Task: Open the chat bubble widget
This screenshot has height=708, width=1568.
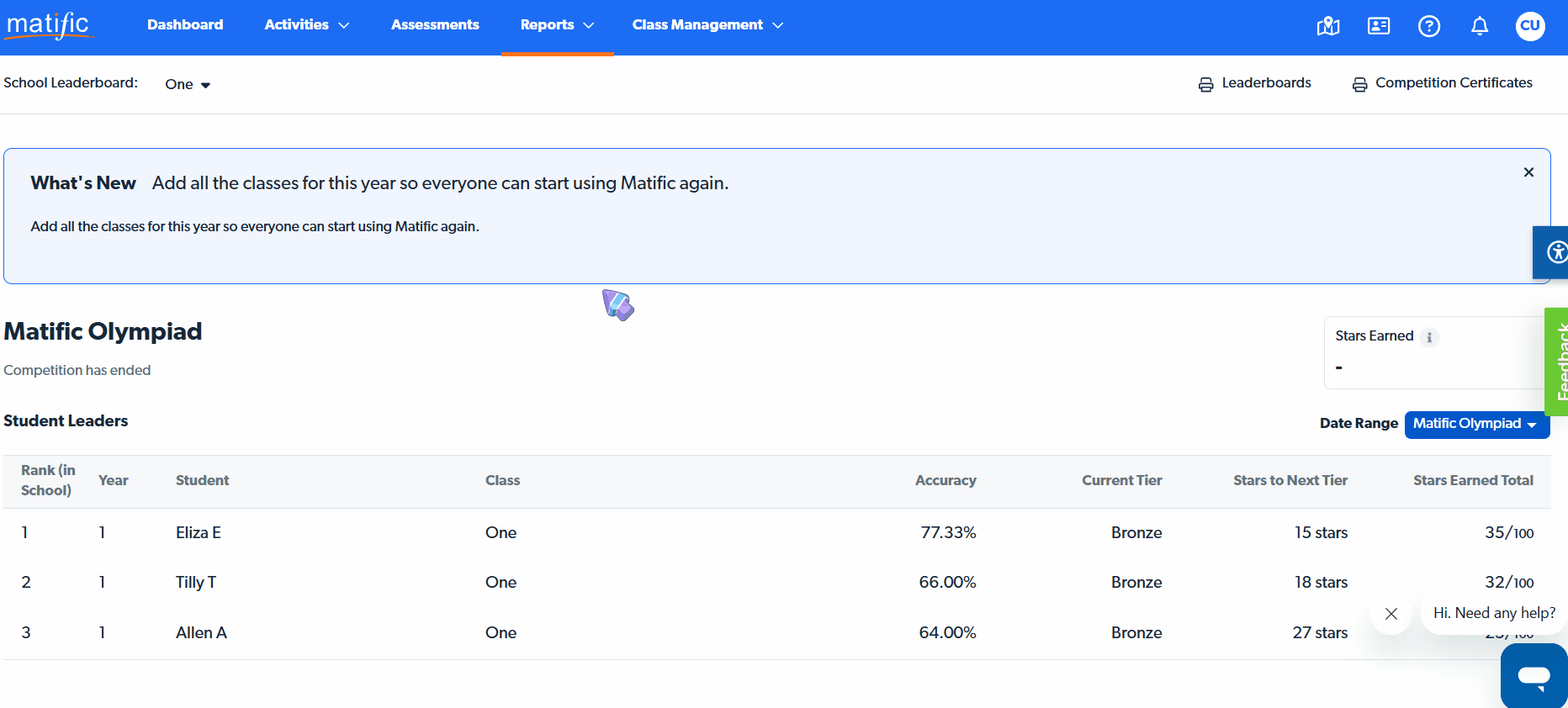Action: (1534, 677)
